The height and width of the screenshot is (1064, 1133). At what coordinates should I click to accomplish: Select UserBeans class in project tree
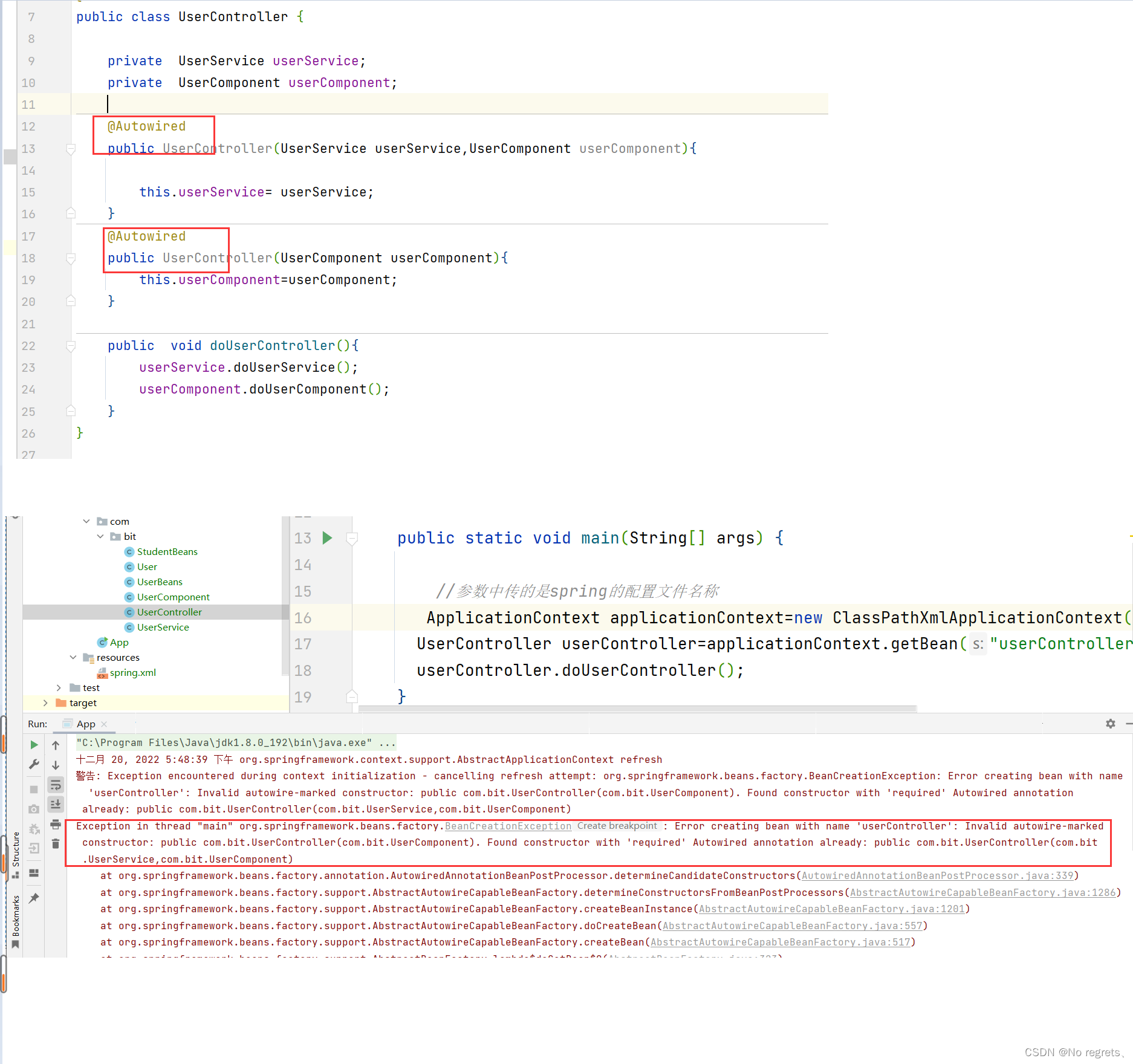pyautogui.click(x=154, y=582)
